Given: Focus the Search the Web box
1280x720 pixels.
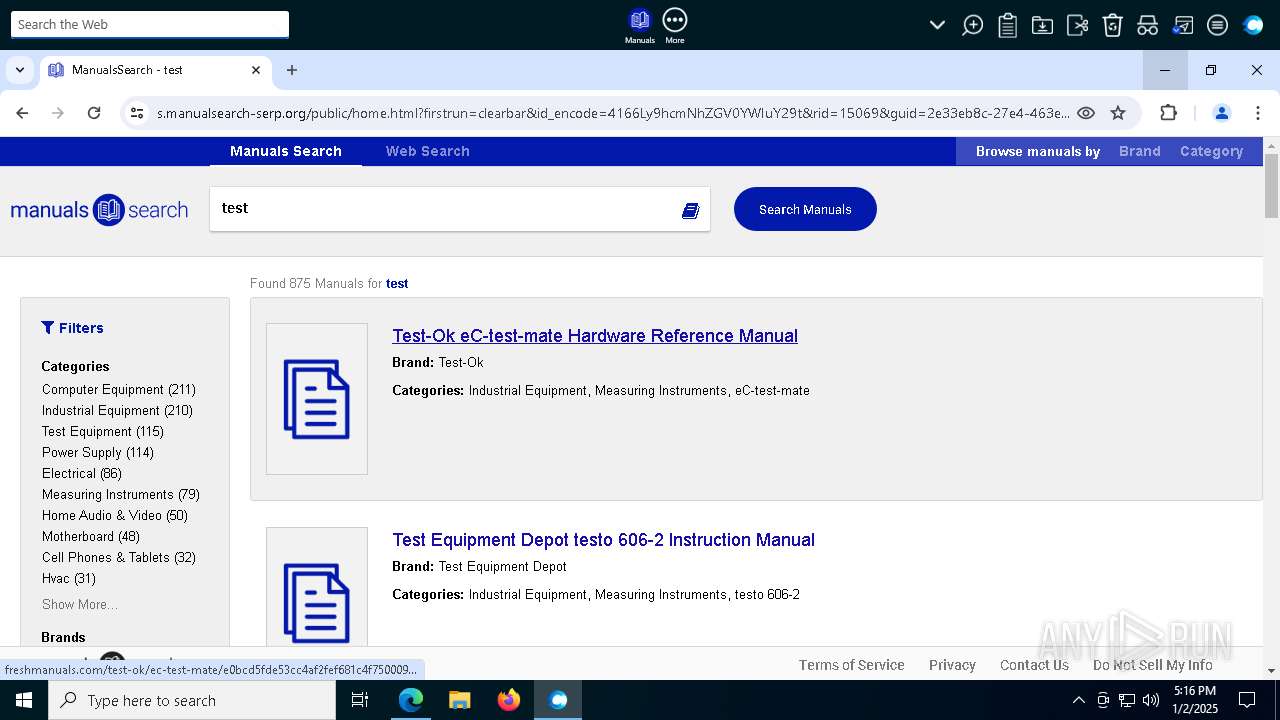Looking at the screenshot, I should 150,24.
